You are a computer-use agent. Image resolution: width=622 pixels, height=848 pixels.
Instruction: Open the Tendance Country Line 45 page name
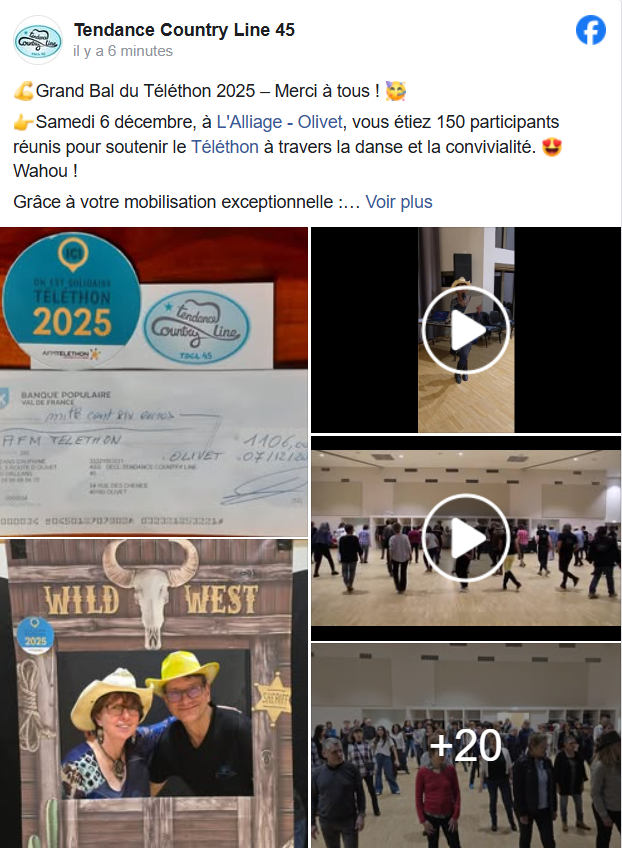[x=184, y=30]
